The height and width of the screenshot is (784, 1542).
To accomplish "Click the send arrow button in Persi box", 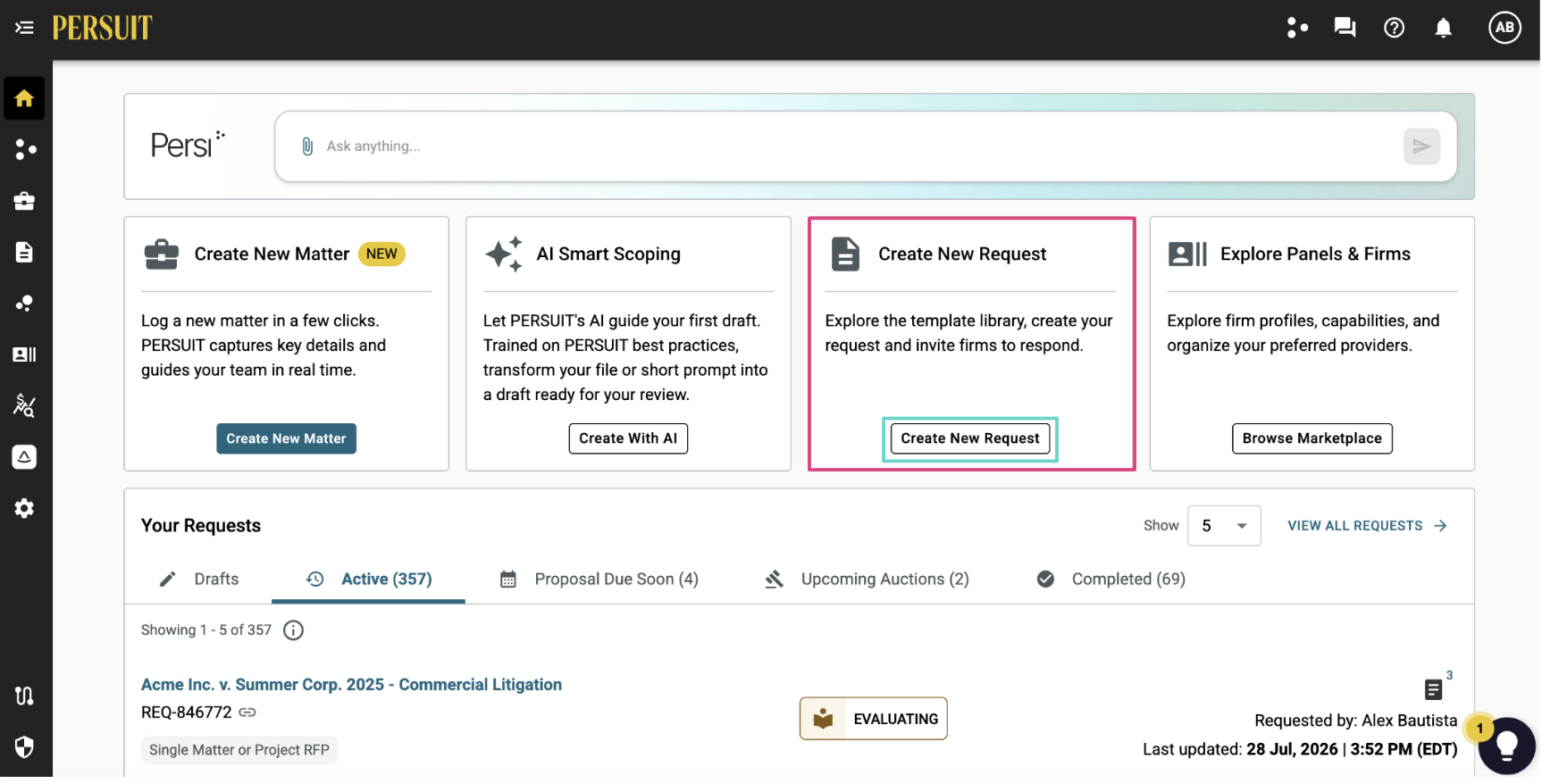I will [x=1421, y=146].
